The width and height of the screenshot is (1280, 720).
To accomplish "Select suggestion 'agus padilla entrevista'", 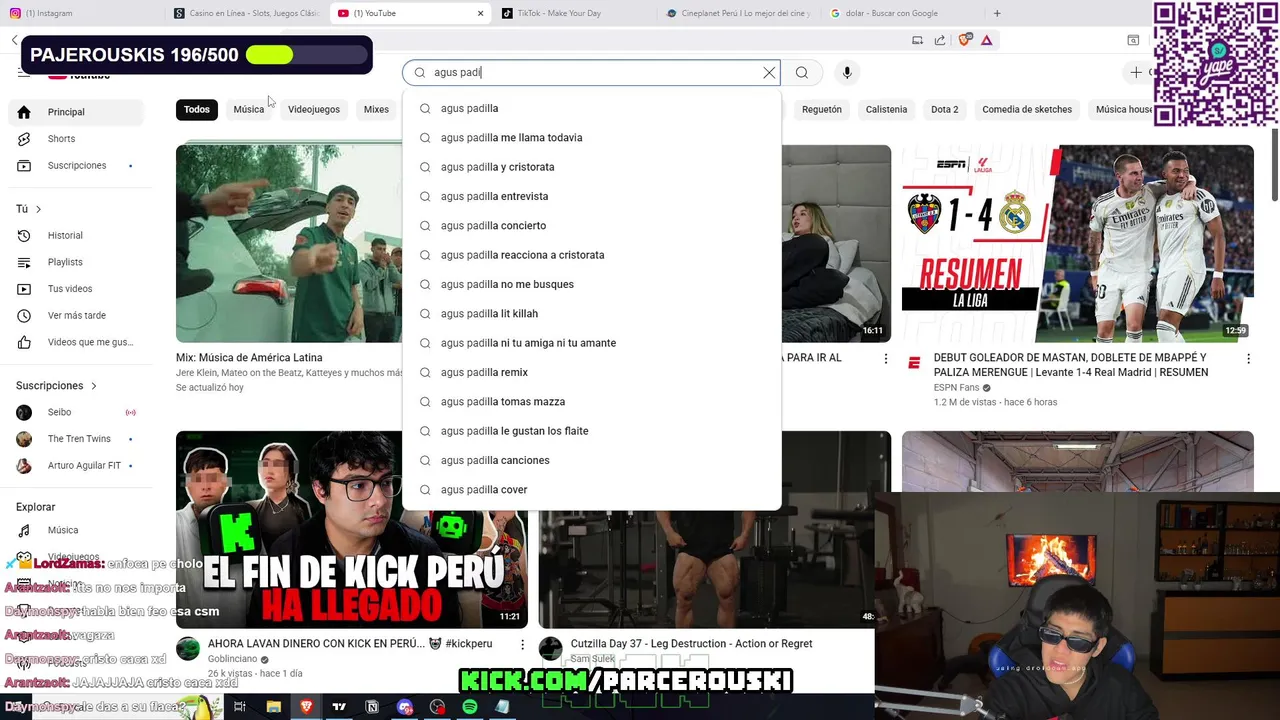I will [592, 196].
